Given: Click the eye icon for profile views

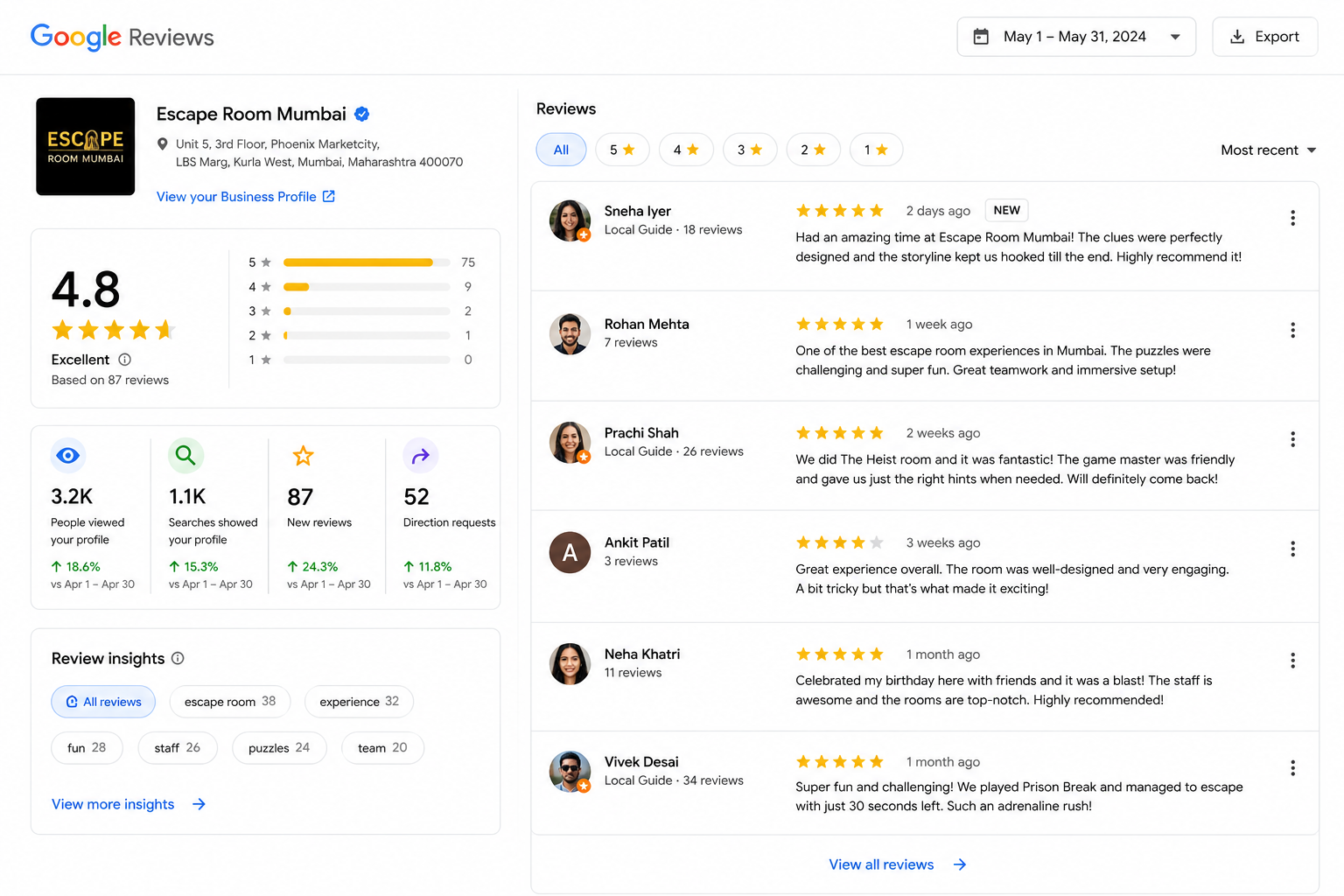Looking at the screenshot, I should point(67,455).
